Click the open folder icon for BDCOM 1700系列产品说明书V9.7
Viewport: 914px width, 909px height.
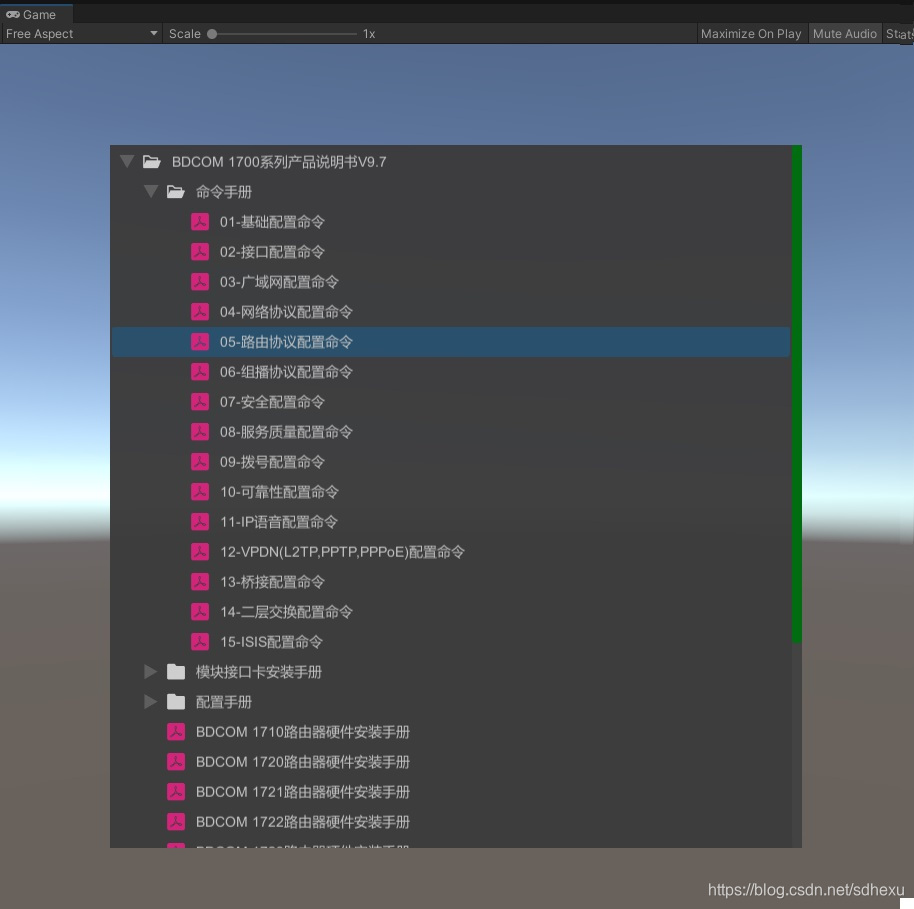[152, 162]
